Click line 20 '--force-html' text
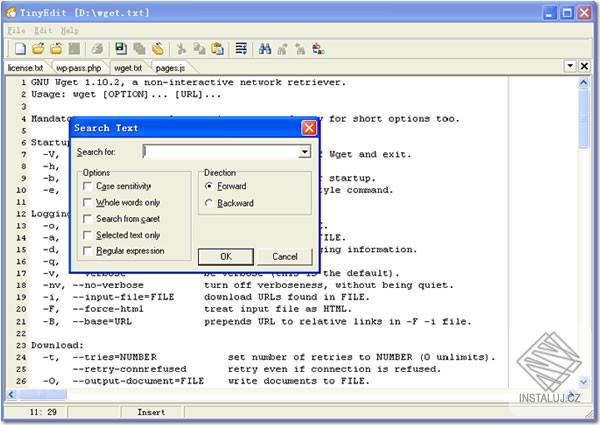This screenshot has width=600, height=425. coord(108,309)
